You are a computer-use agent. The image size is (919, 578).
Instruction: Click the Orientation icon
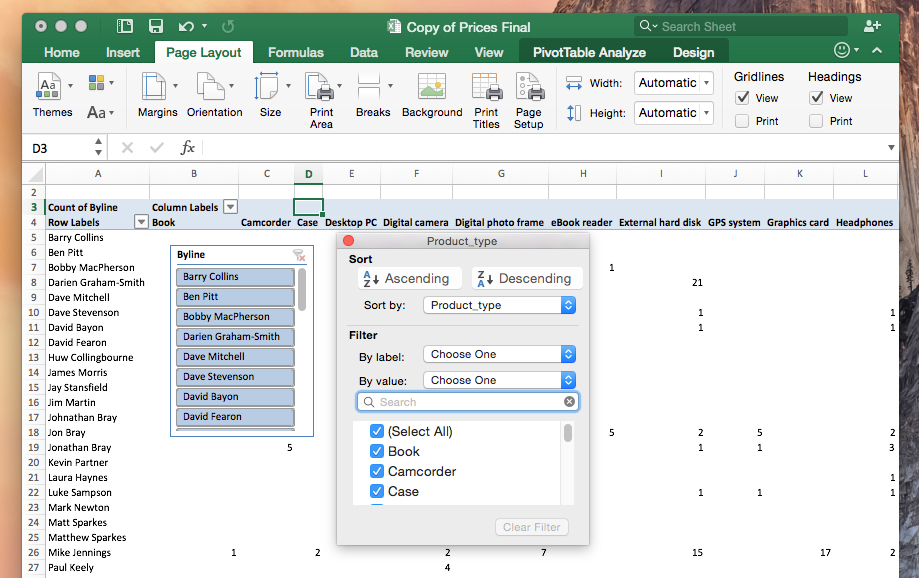[x=214, y=96]
